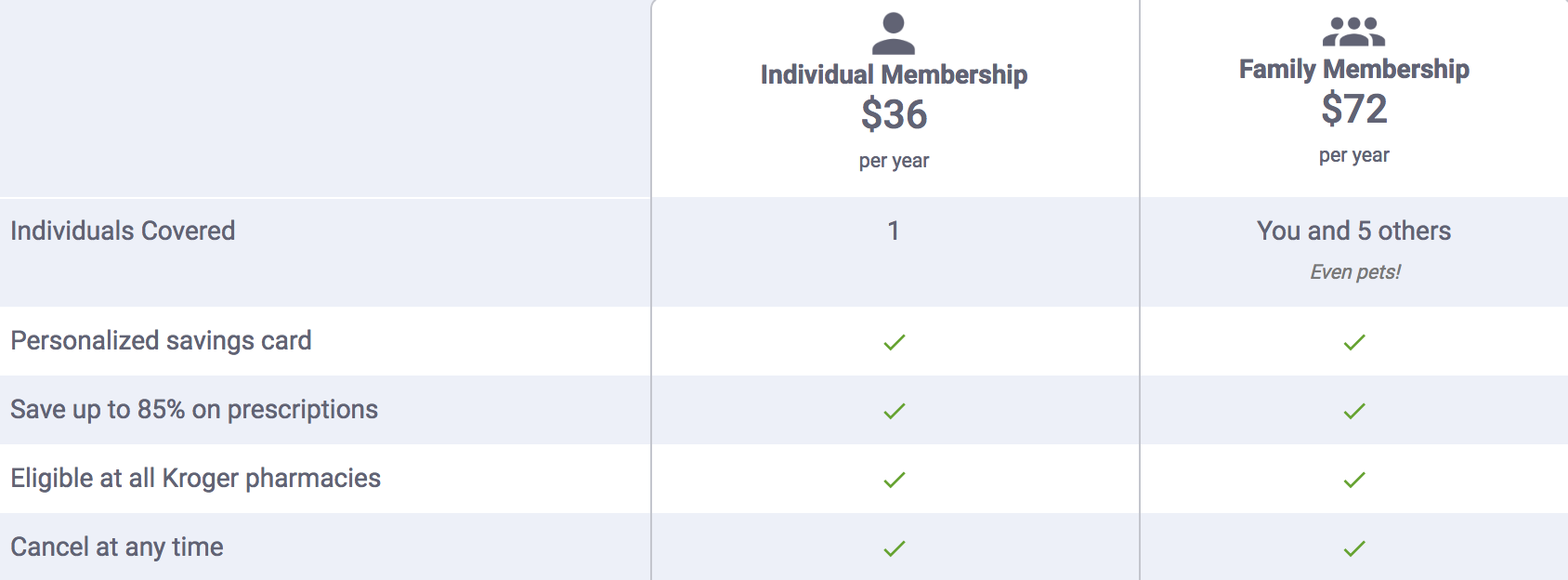This screenshot has width=1568, height=580.
Task: Click the Personalized savings card label
Action: pos(161,340)
